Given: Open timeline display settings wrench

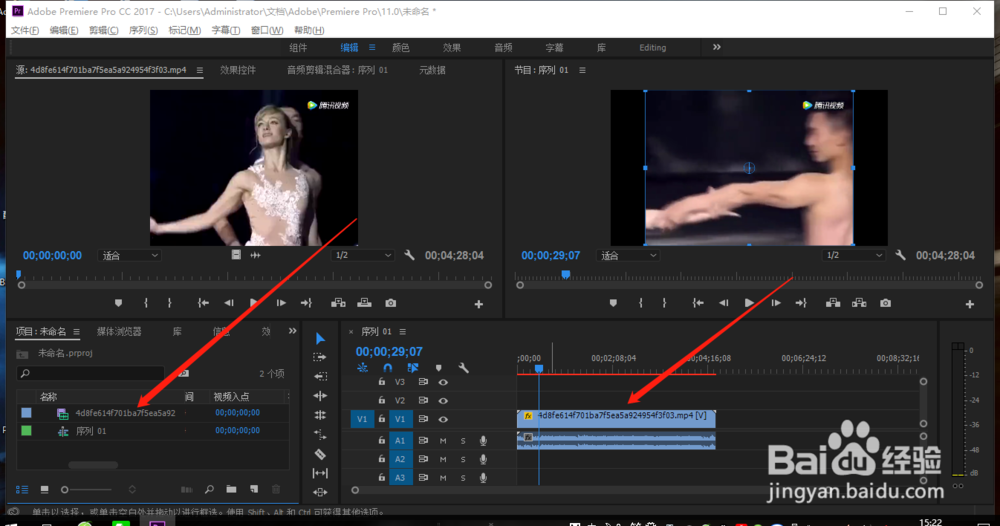Looking at the screenshot, I should (x=464, y=368).
